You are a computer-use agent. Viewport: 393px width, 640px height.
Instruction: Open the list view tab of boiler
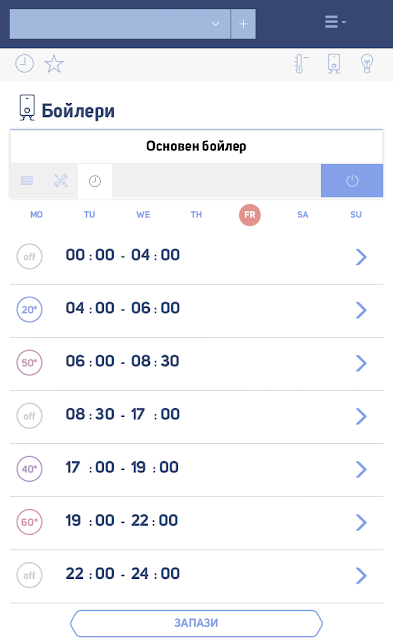pos(27,180)
